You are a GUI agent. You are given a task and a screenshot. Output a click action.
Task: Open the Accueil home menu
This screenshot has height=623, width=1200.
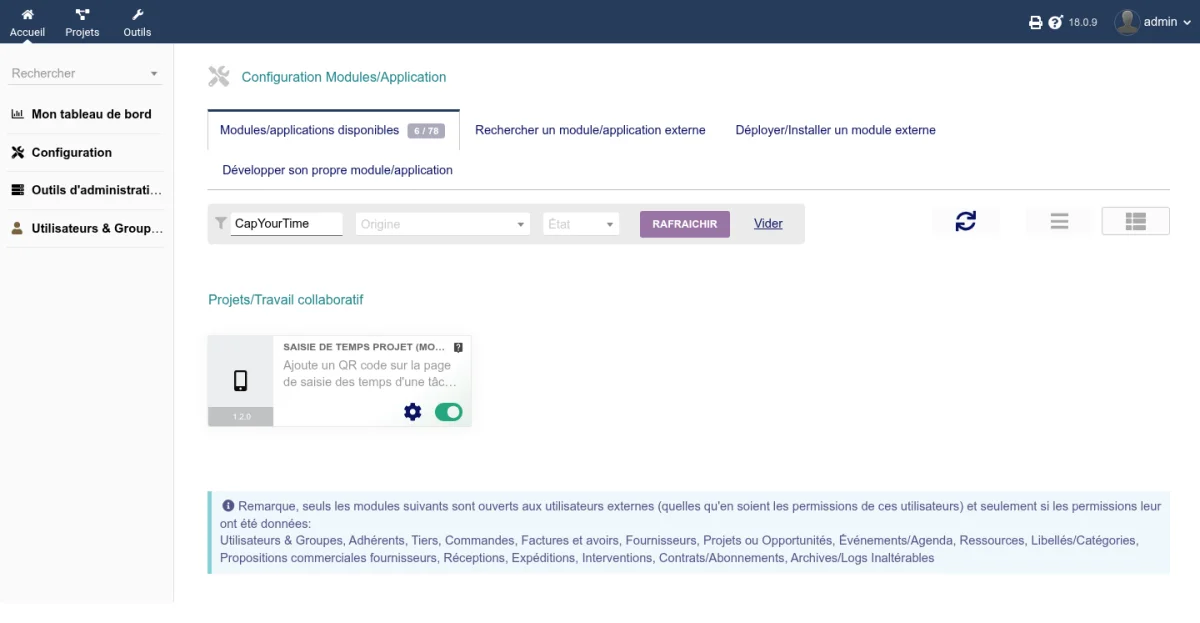(x=27, y=22)
